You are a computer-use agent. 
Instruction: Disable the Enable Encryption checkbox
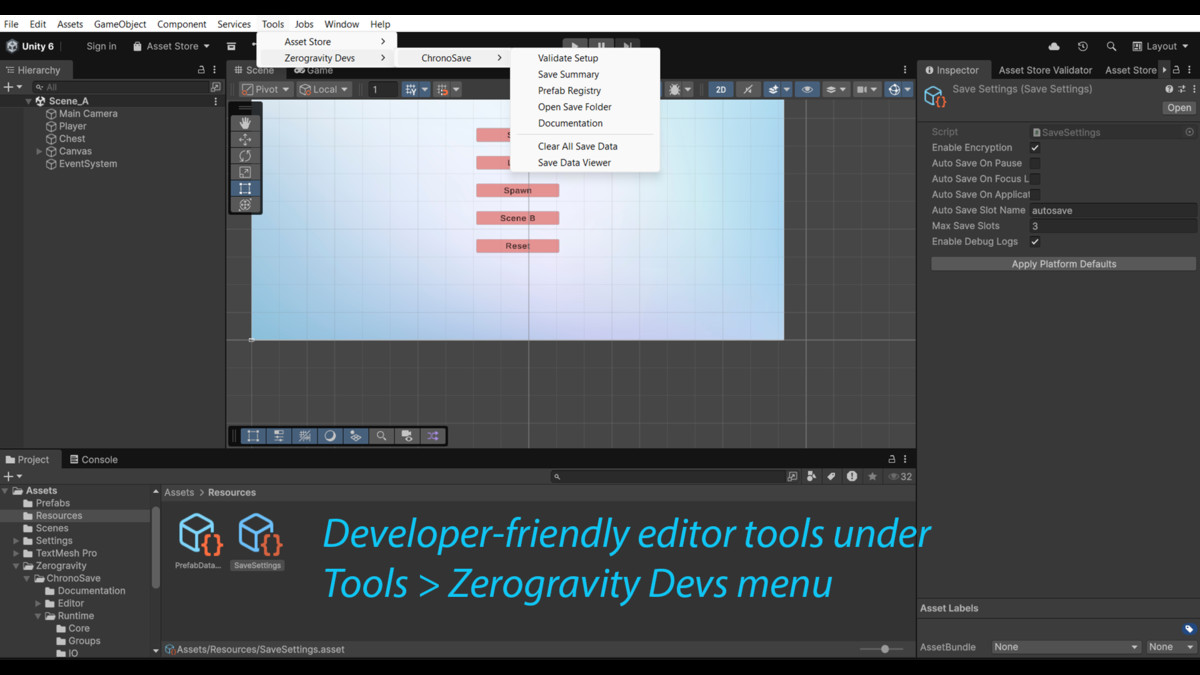1035,148
